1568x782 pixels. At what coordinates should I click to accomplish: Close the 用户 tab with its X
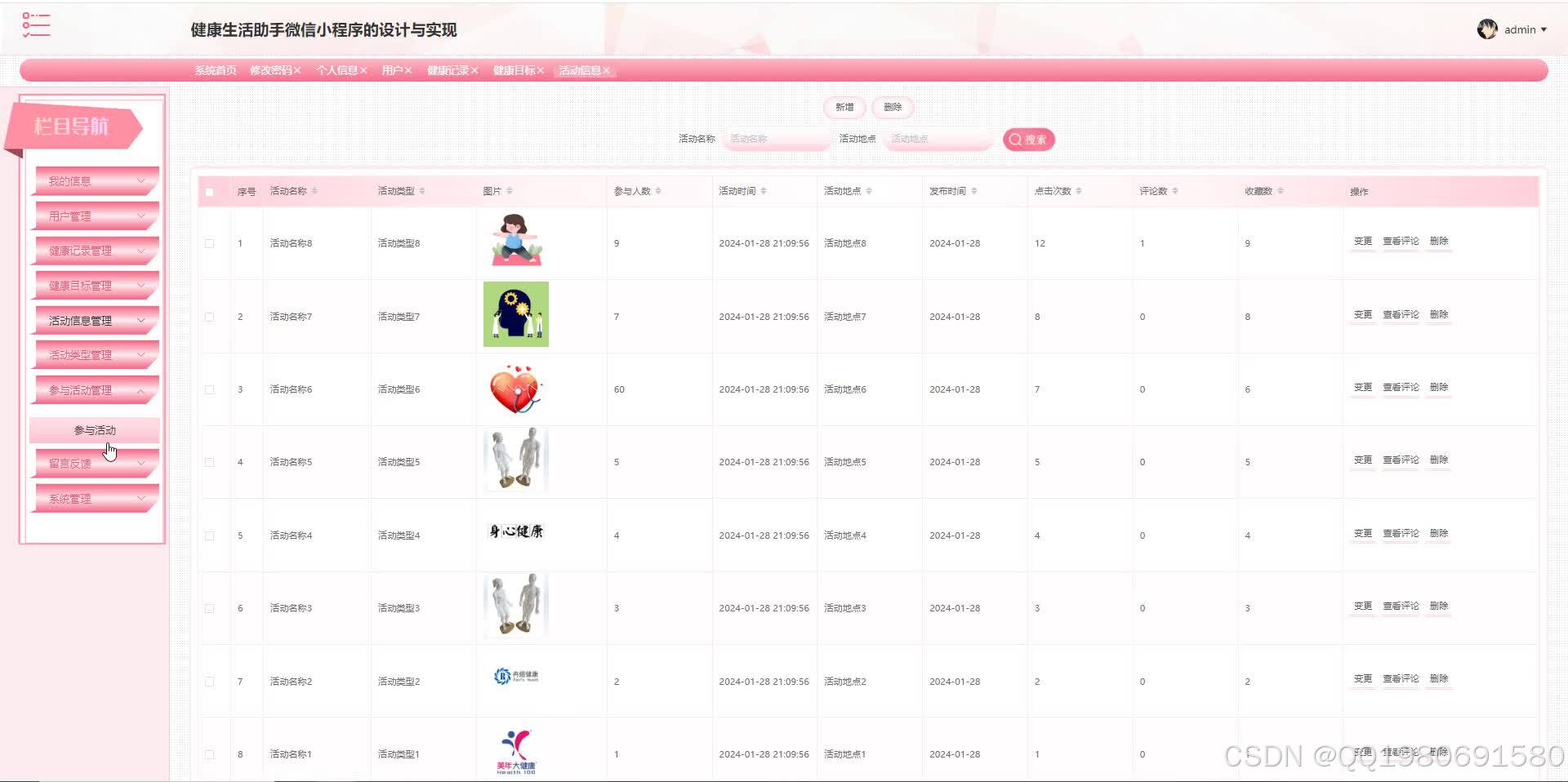408,70
